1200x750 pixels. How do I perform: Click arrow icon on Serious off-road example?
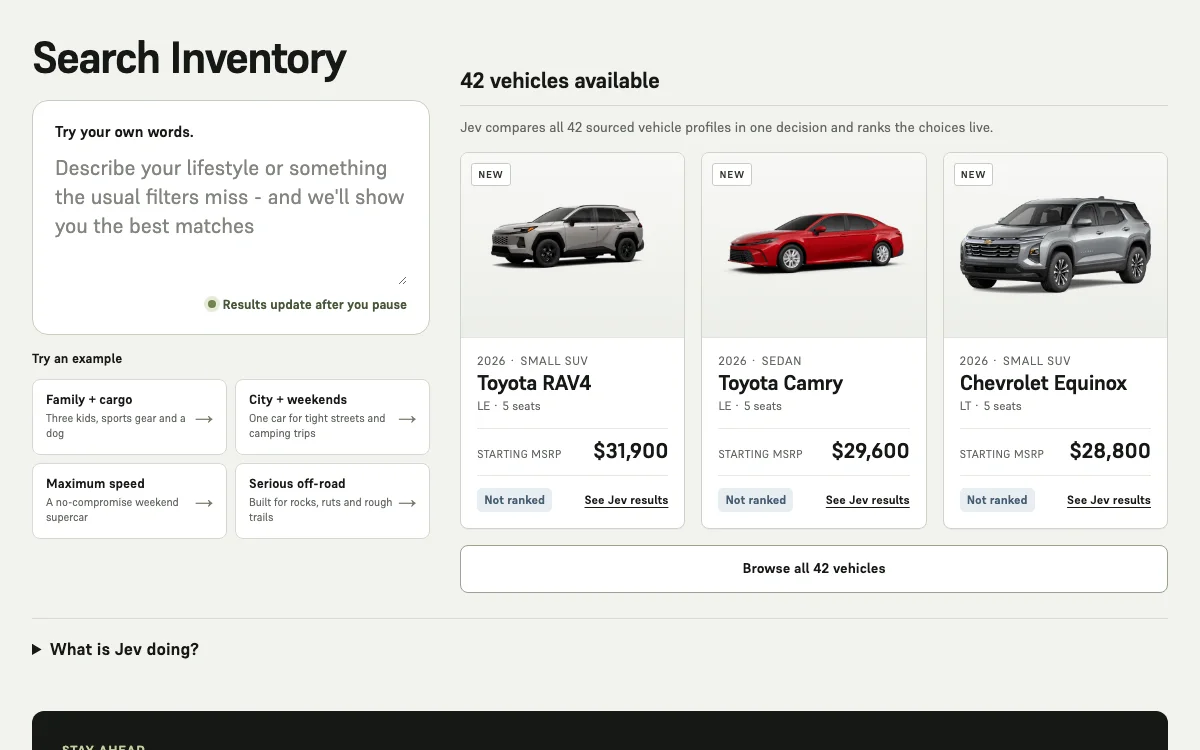(x=407, y=503)
